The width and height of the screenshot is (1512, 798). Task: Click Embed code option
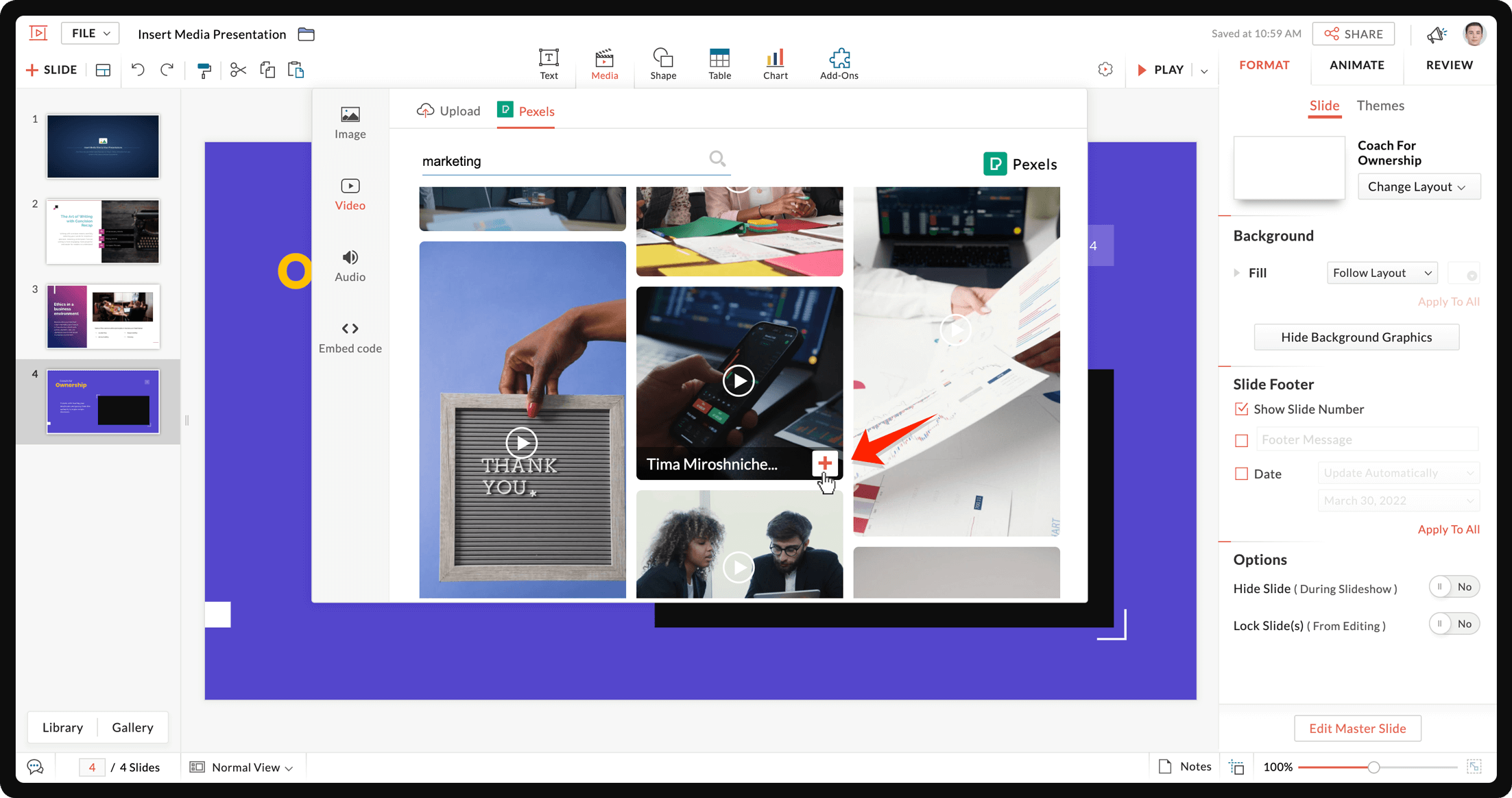coord(350,337)
